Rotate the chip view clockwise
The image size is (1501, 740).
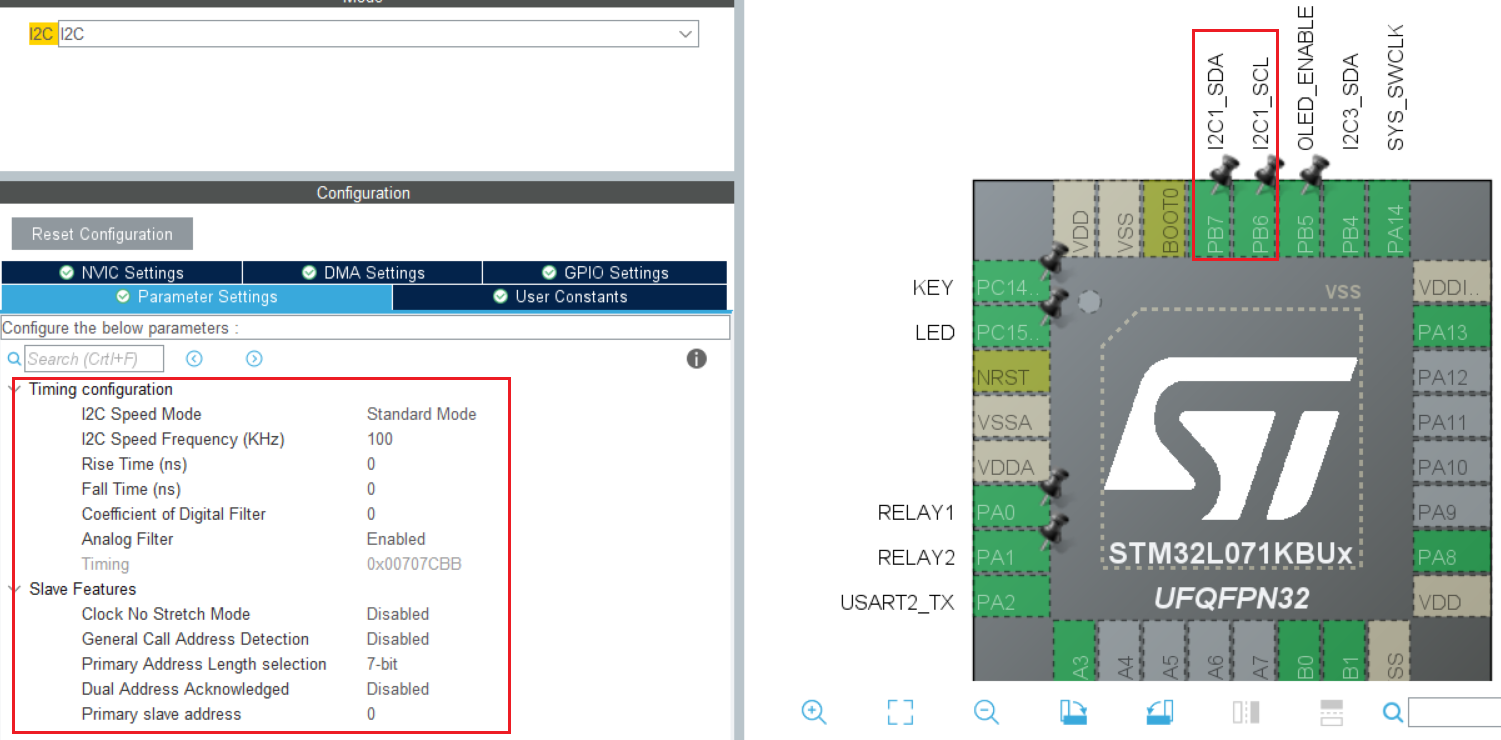pyautogui.click(x=1073, y=712)
